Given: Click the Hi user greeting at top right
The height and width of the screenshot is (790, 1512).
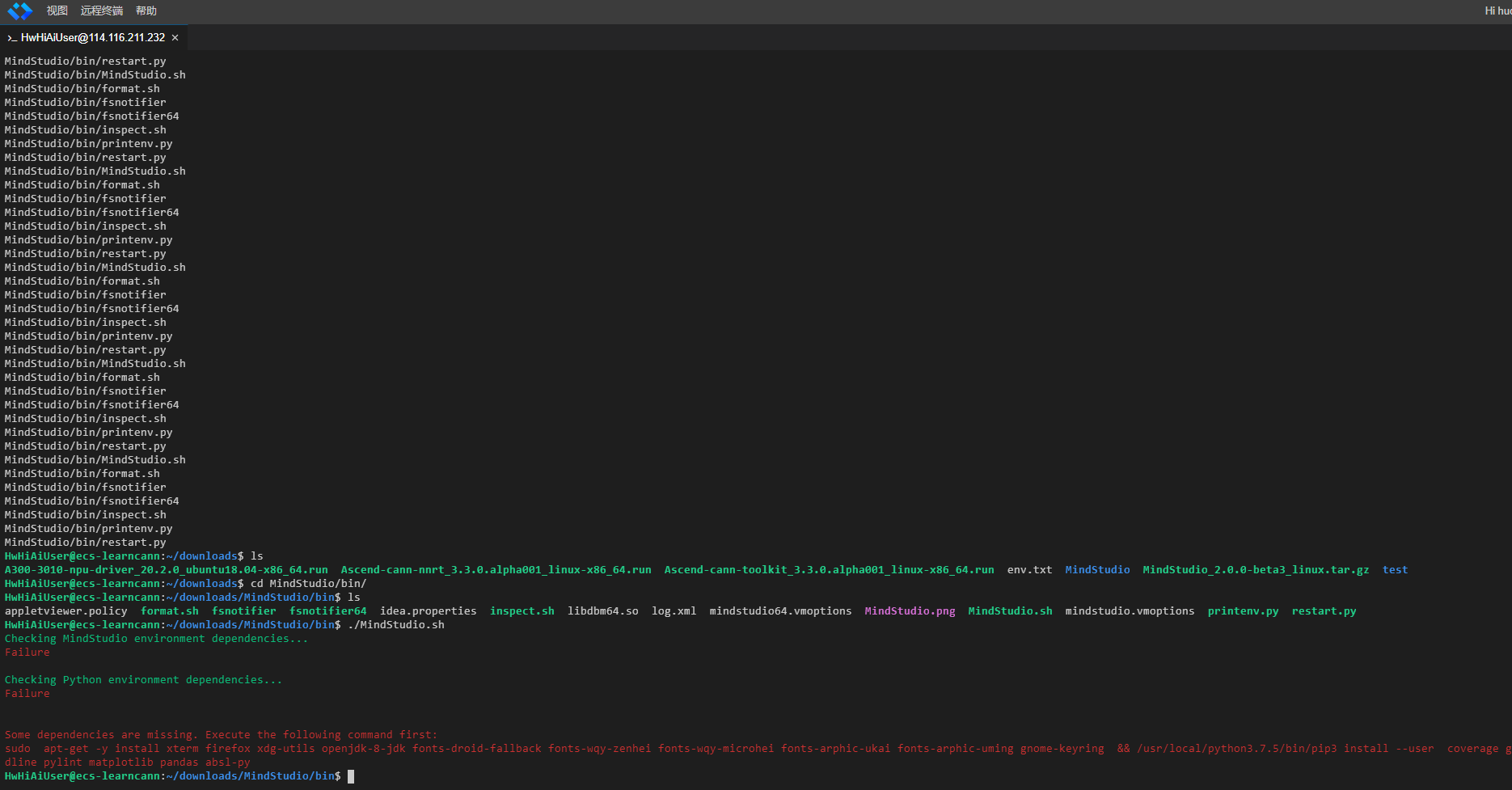Looking at the screenshot, I should (x=1497, y=11).
